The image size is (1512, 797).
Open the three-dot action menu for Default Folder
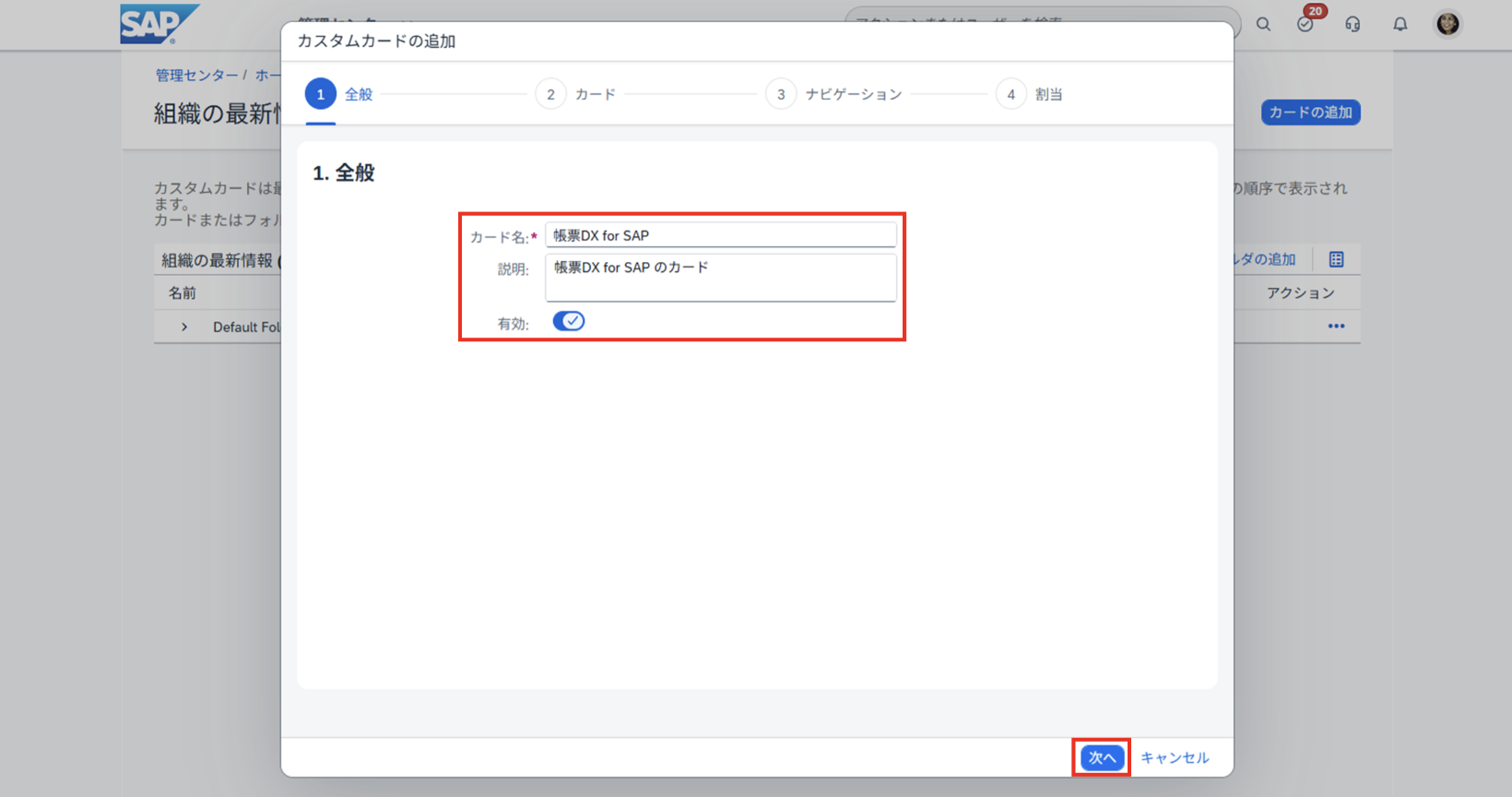coord(1336,327)
